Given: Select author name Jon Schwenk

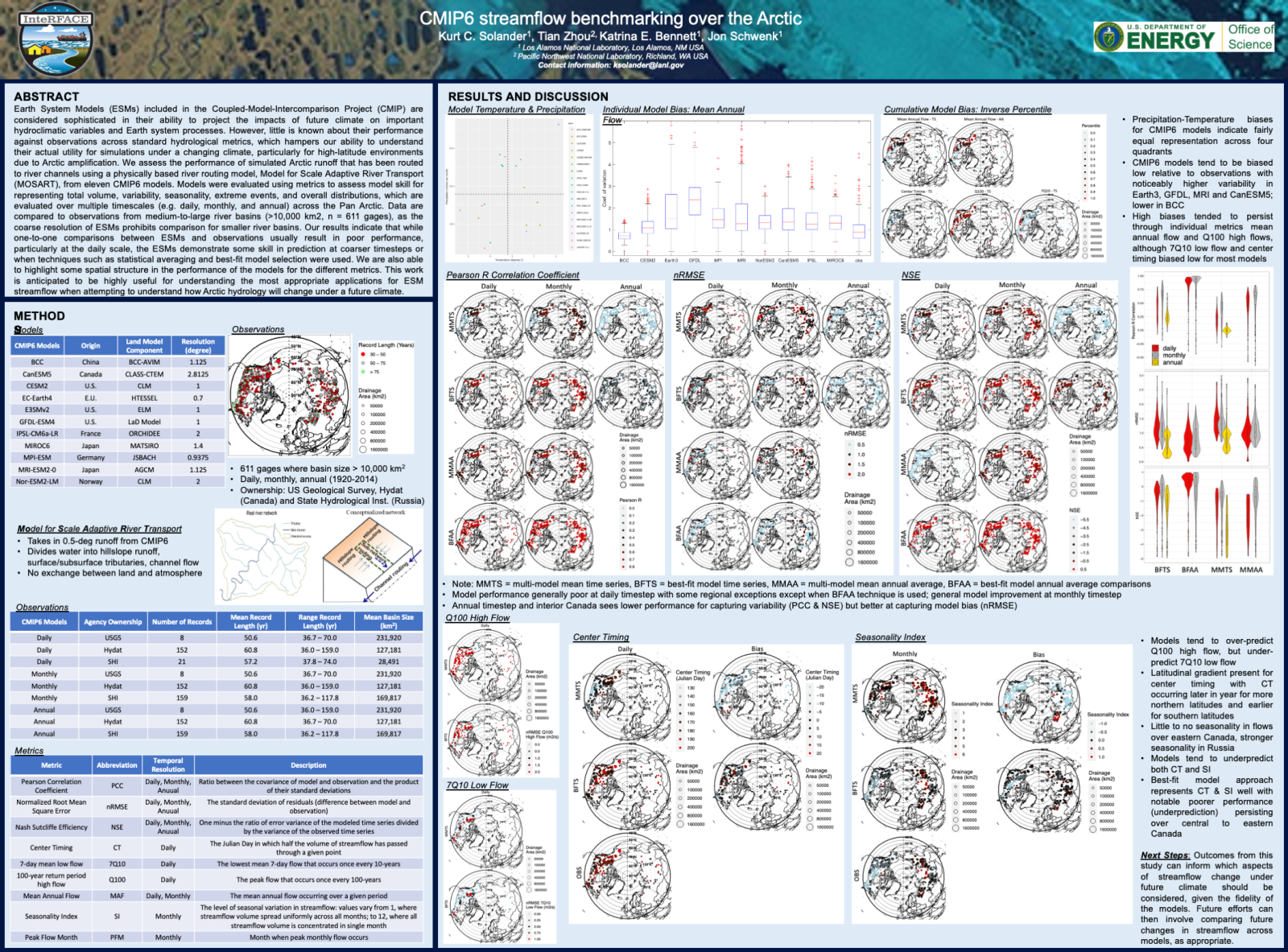Looking at the screenshot, I should [x=745, y=36].
